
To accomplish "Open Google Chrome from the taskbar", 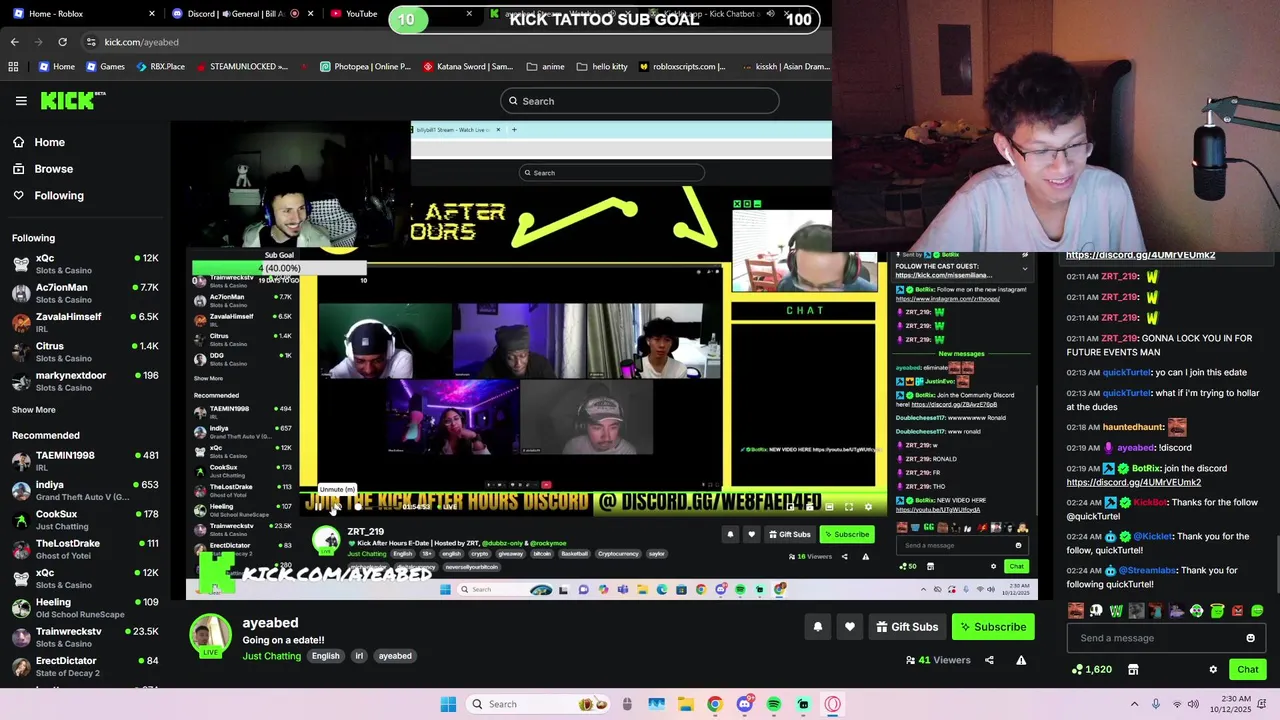I will point(714,704).
